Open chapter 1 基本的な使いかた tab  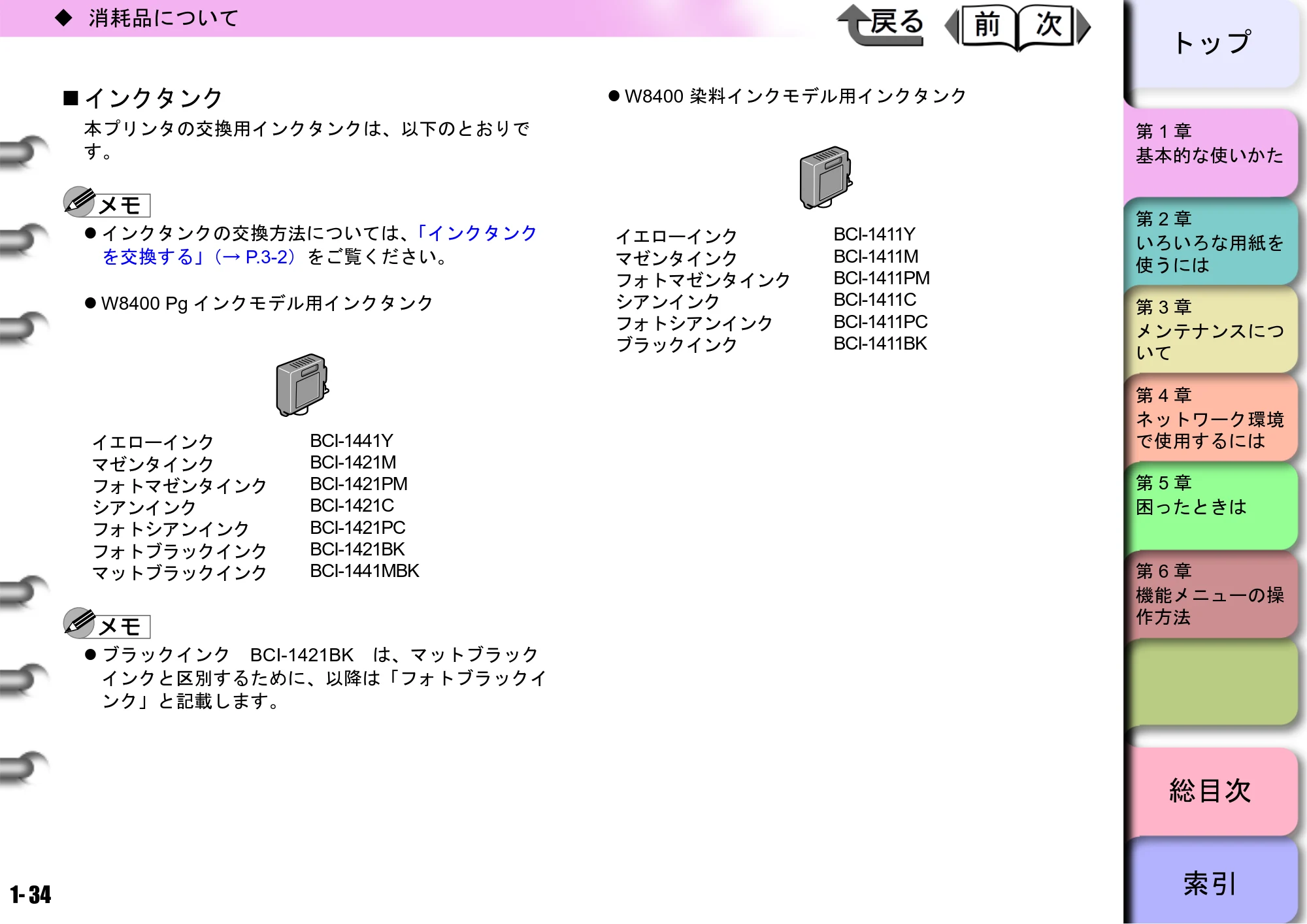tap(1210, 152)
